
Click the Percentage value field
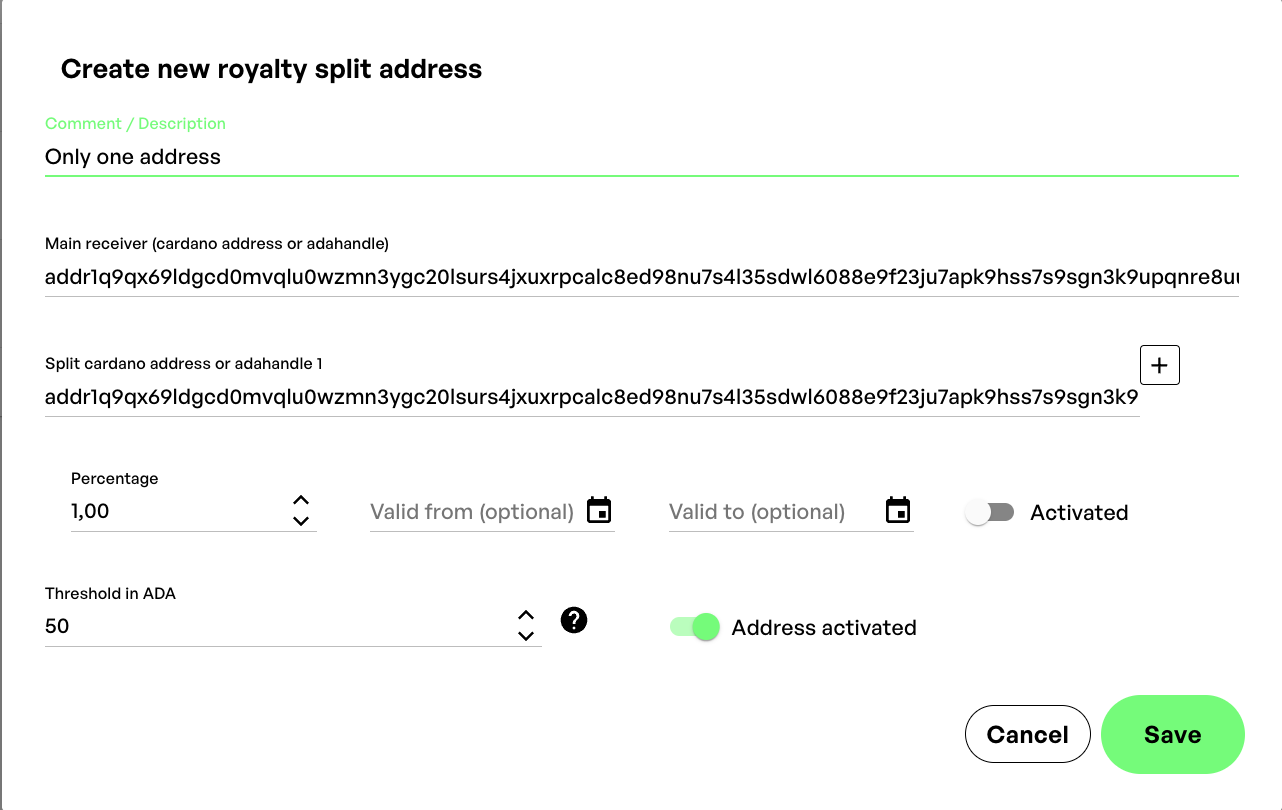[175, 512]
